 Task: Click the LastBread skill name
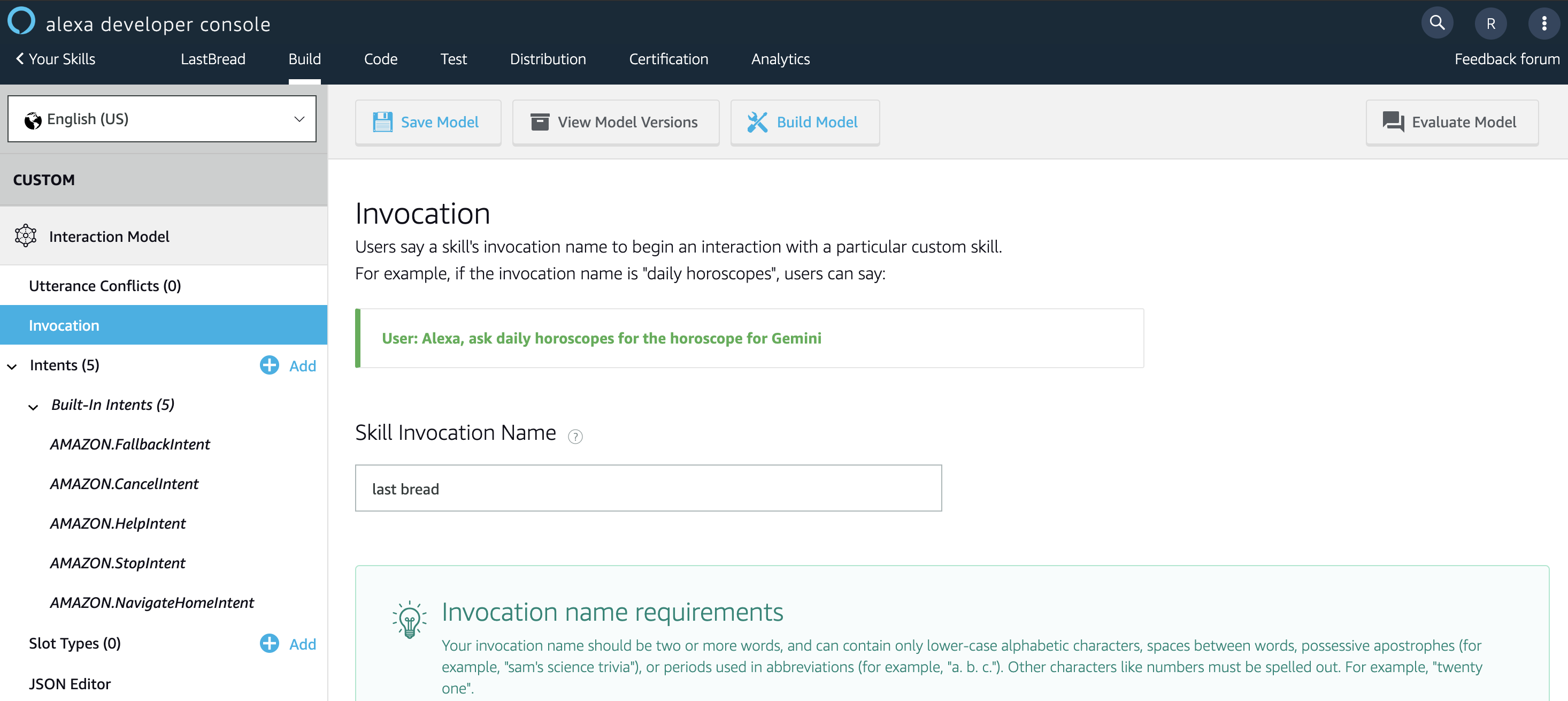pyautogui.click(x=213, y=59)
